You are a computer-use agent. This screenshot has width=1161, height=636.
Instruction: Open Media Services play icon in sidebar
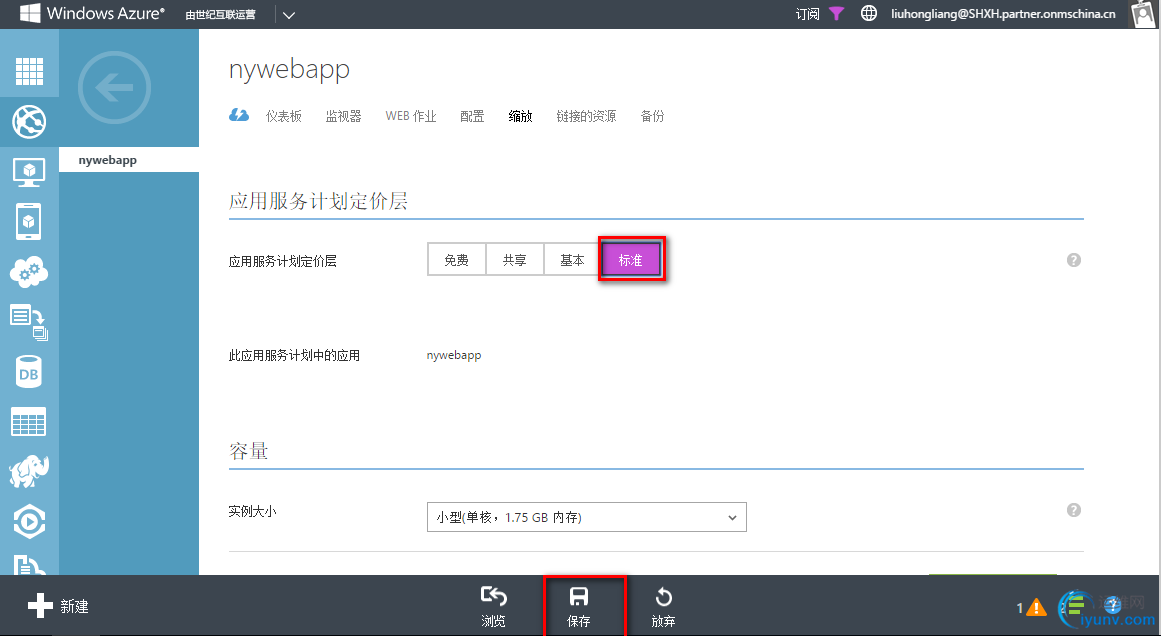pos(29,522)
